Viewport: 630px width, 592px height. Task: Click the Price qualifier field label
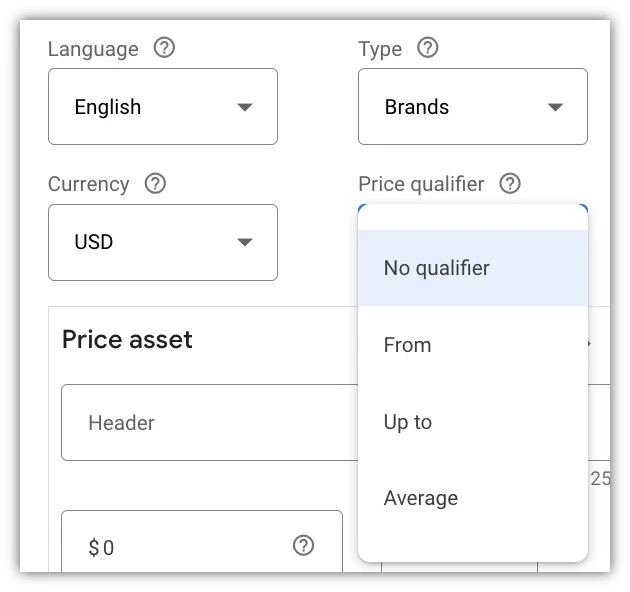421,184
